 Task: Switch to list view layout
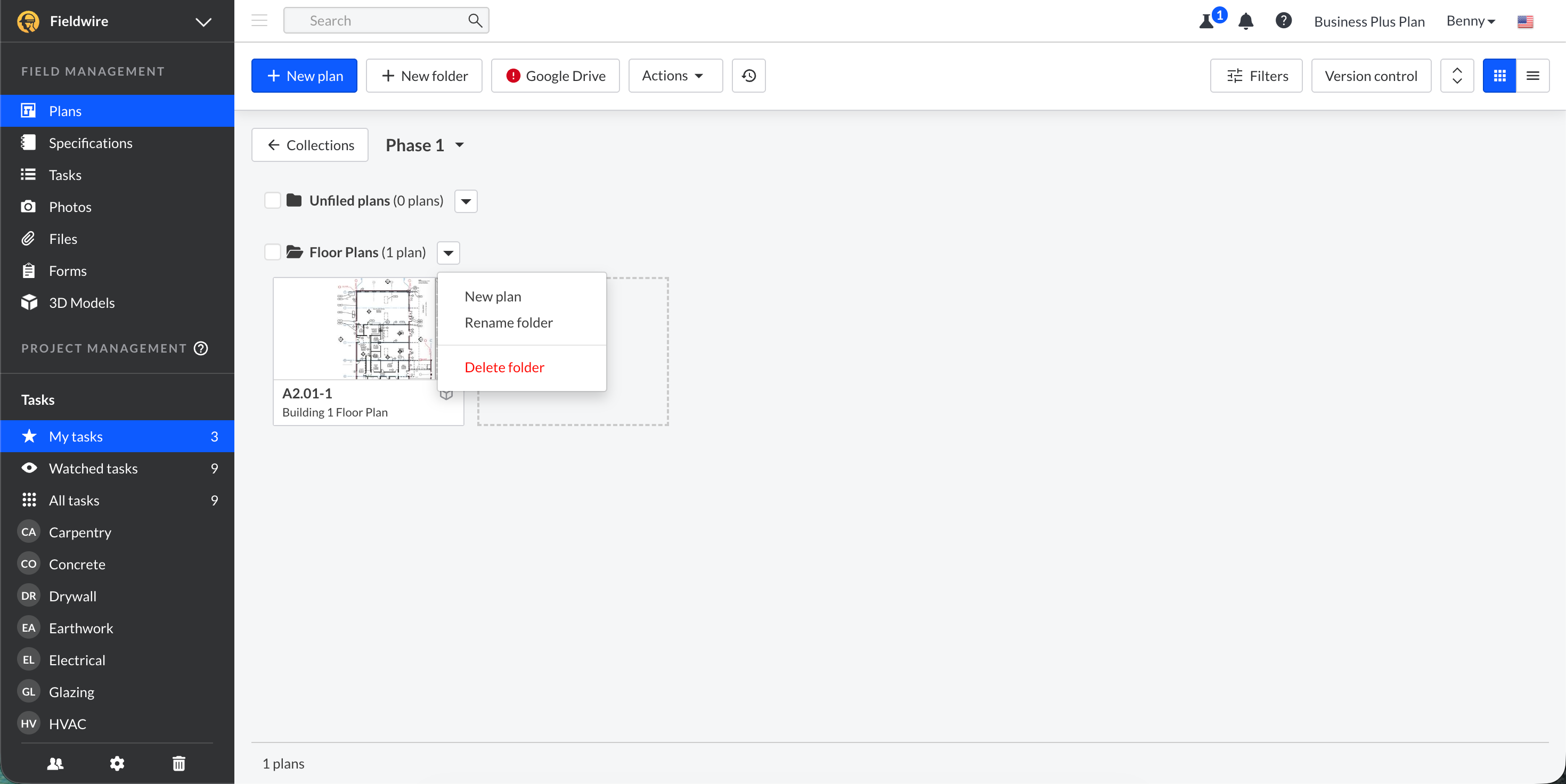(x=1532, y=75)
